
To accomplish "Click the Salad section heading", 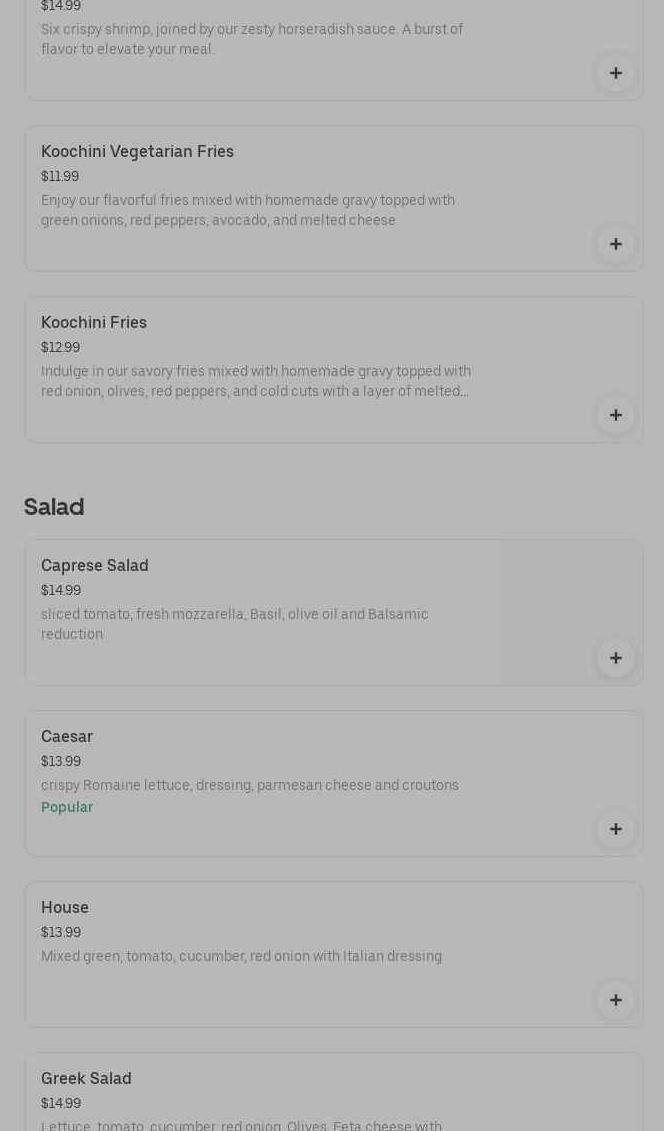I will pos(54,507).
